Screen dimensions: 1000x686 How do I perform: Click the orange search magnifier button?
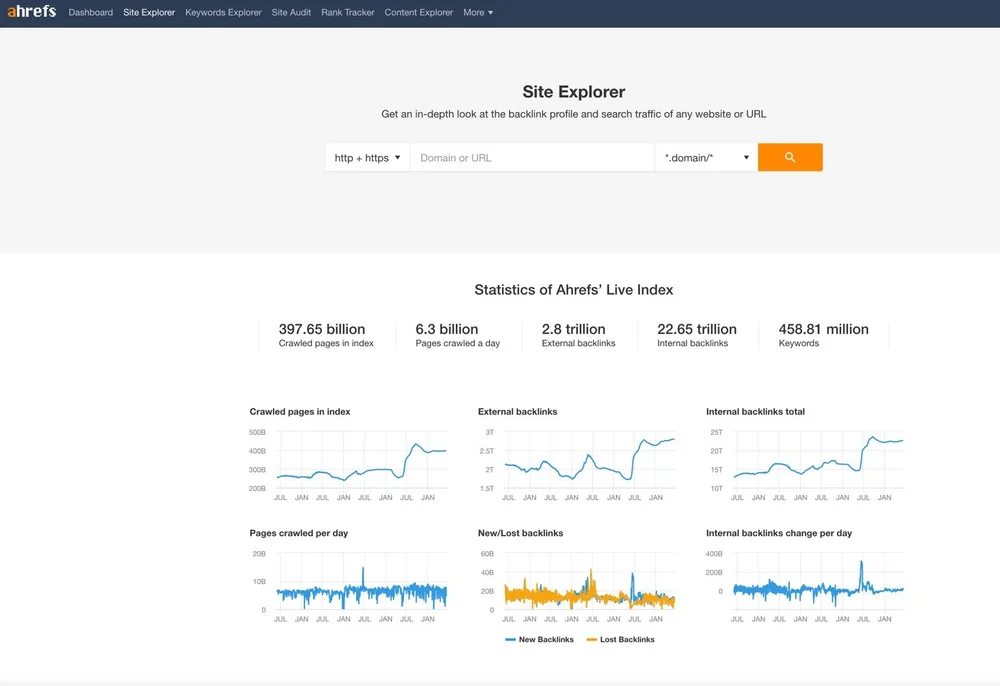(790, 157)
